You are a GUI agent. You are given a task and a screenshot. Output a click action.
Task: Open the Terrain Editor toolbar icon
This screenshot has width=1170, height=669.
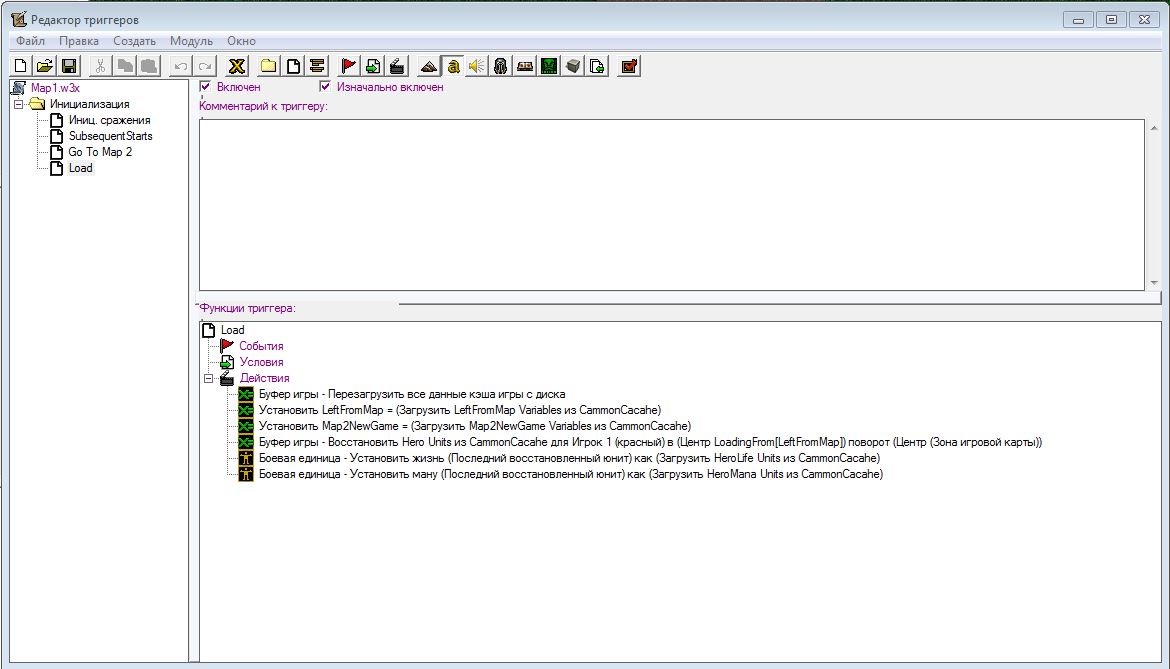coord(428,66)
